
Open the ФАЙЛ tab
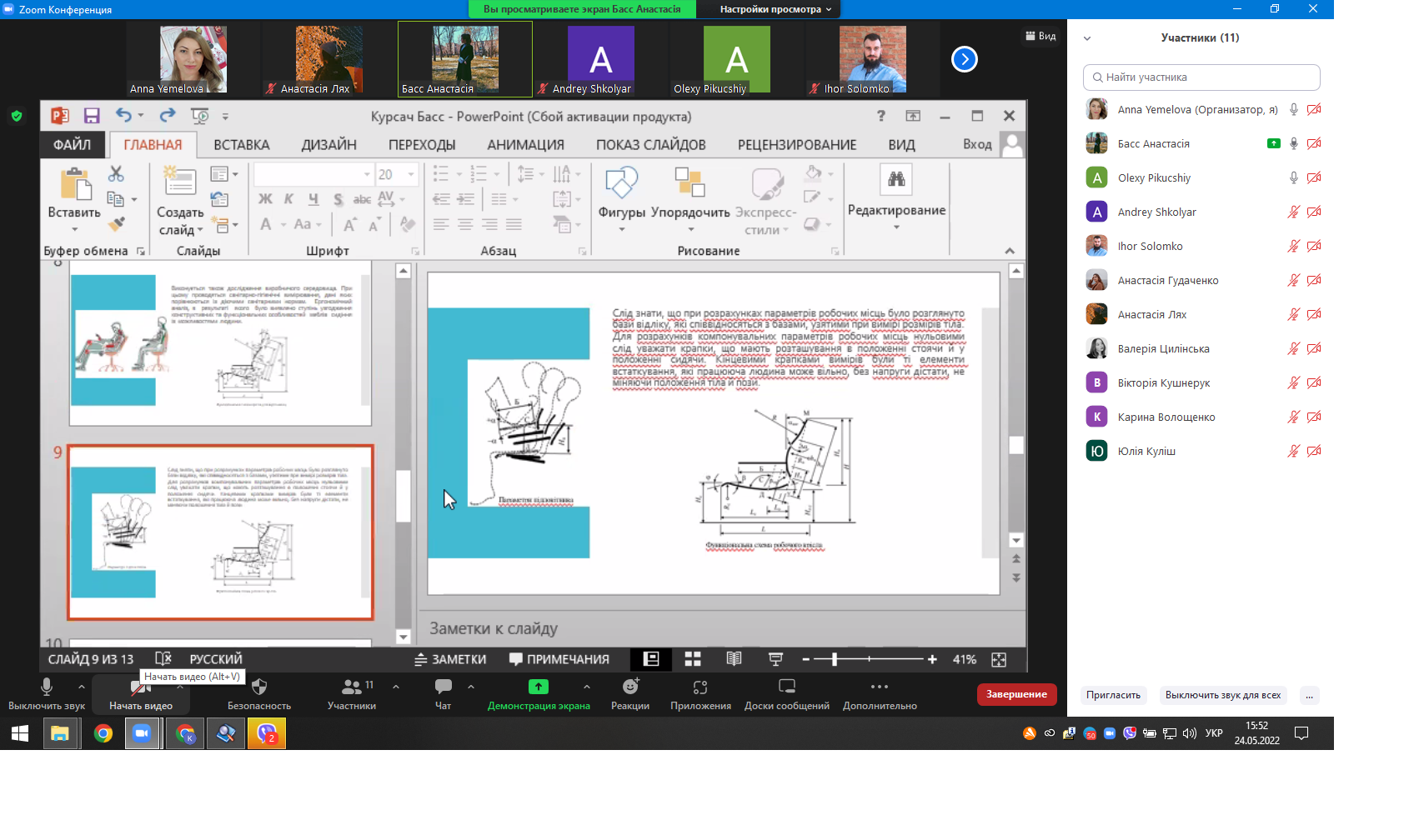(73, 144)
